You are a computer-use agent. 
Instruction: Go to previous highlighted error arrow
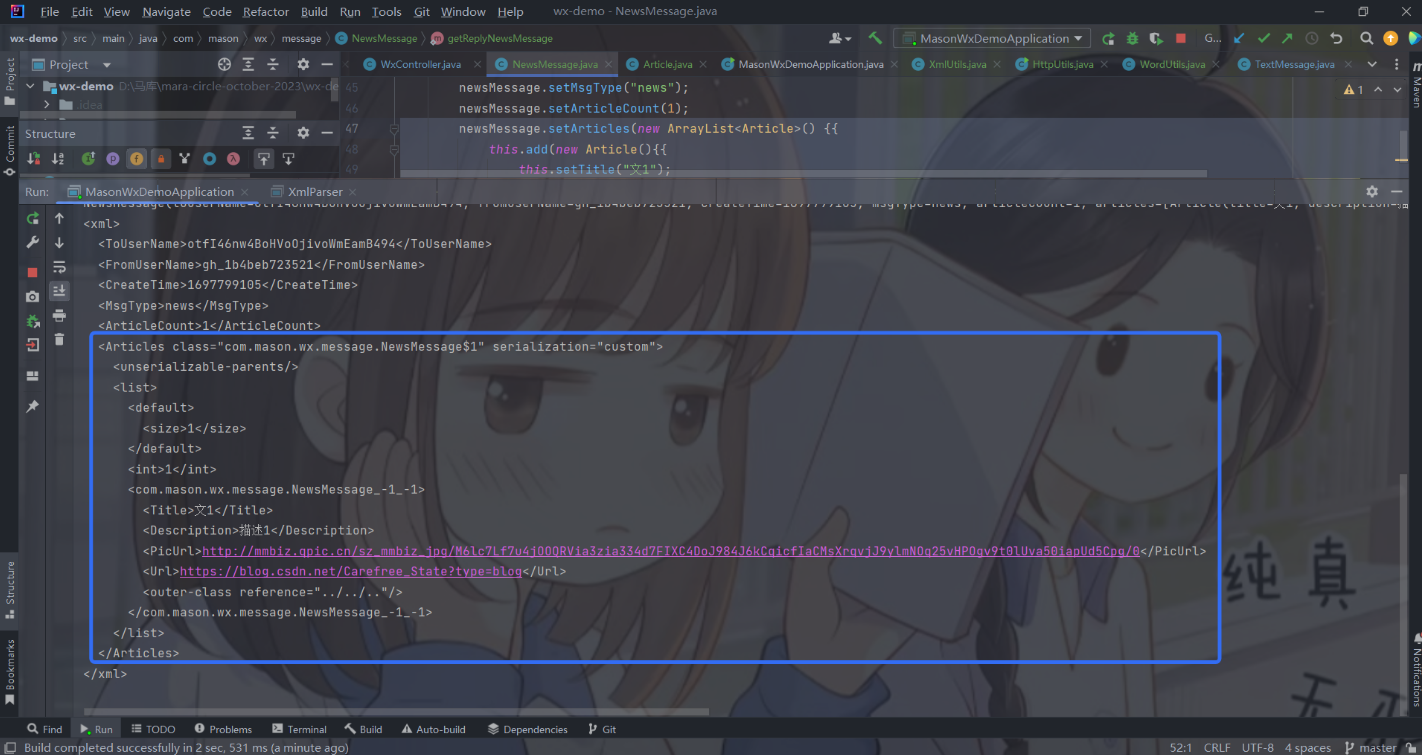(x=1378, y=89)
